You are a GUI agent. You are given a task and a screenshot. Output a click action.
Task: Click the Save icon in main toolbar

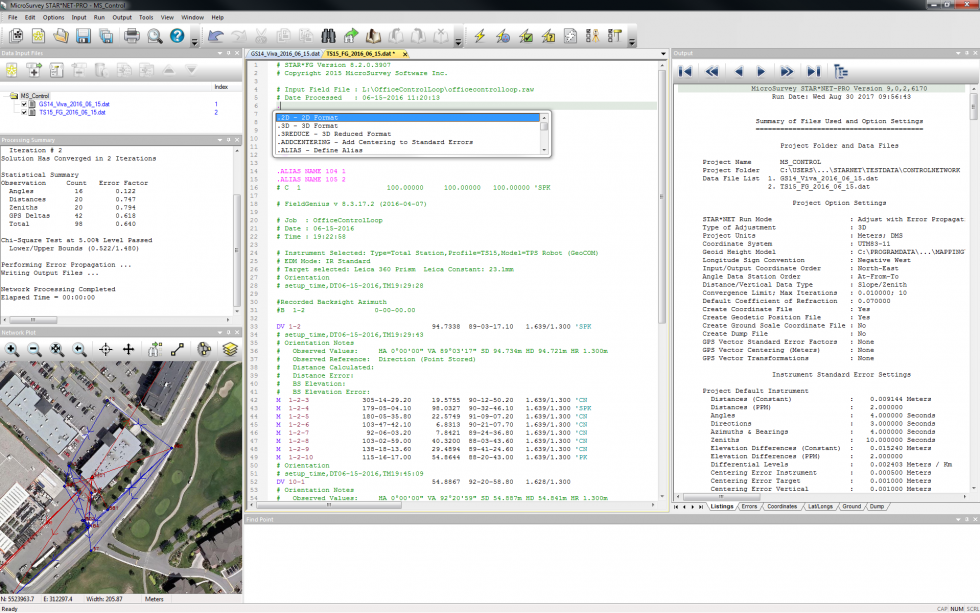tap(84, 36)
